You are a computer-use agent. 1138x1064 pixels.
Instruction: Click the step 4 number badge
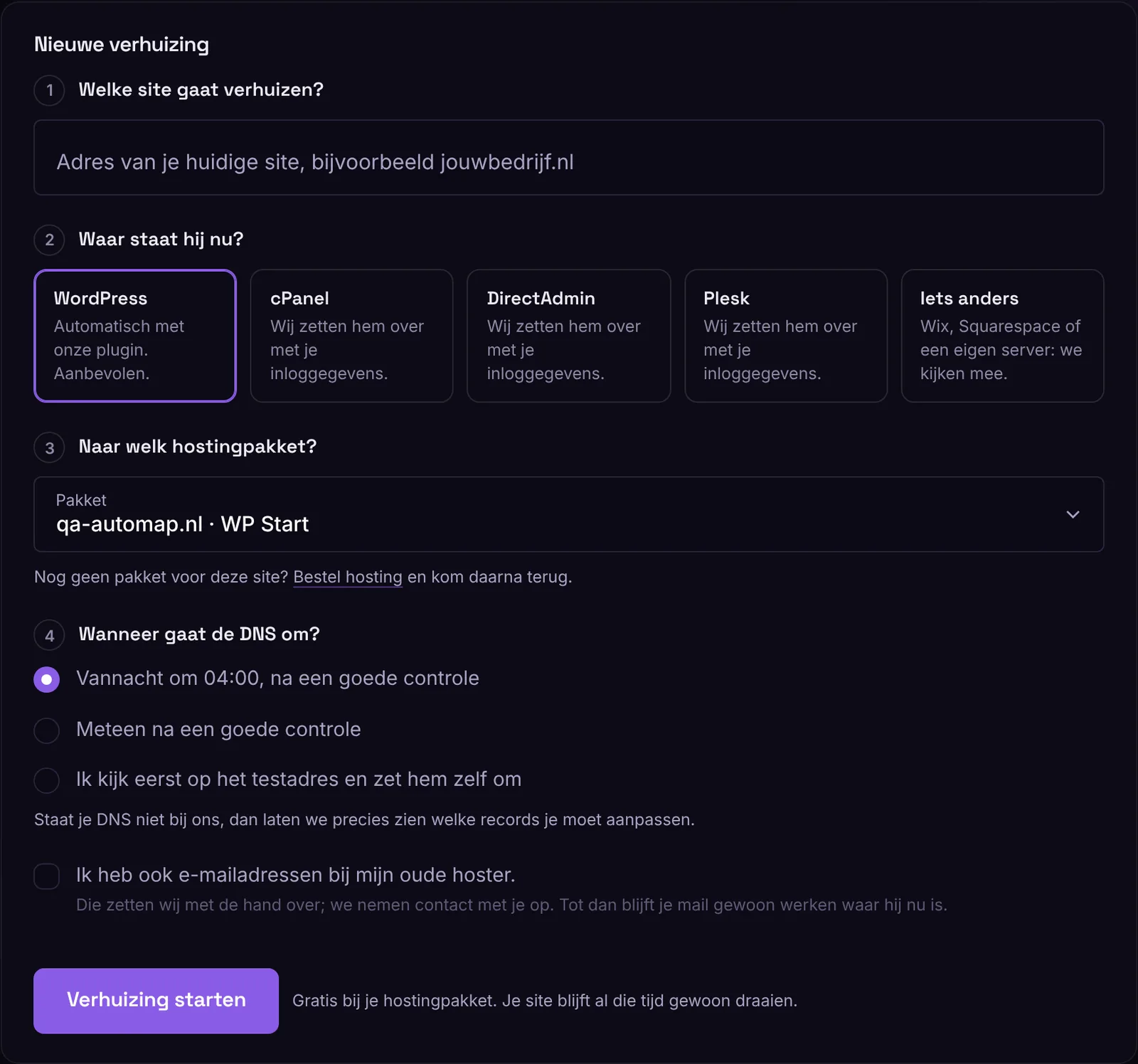click(49, 635)
